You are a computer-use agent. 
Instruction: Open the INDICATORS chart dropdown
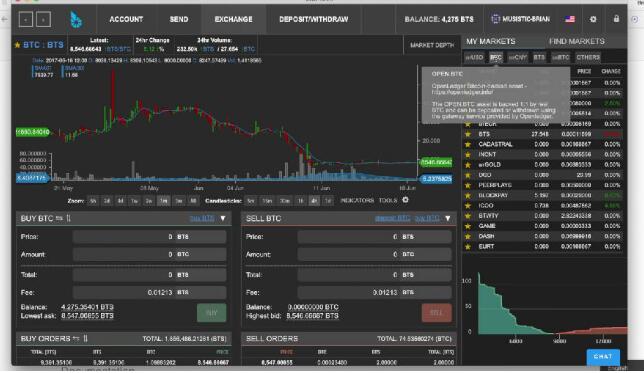(357, 200)
